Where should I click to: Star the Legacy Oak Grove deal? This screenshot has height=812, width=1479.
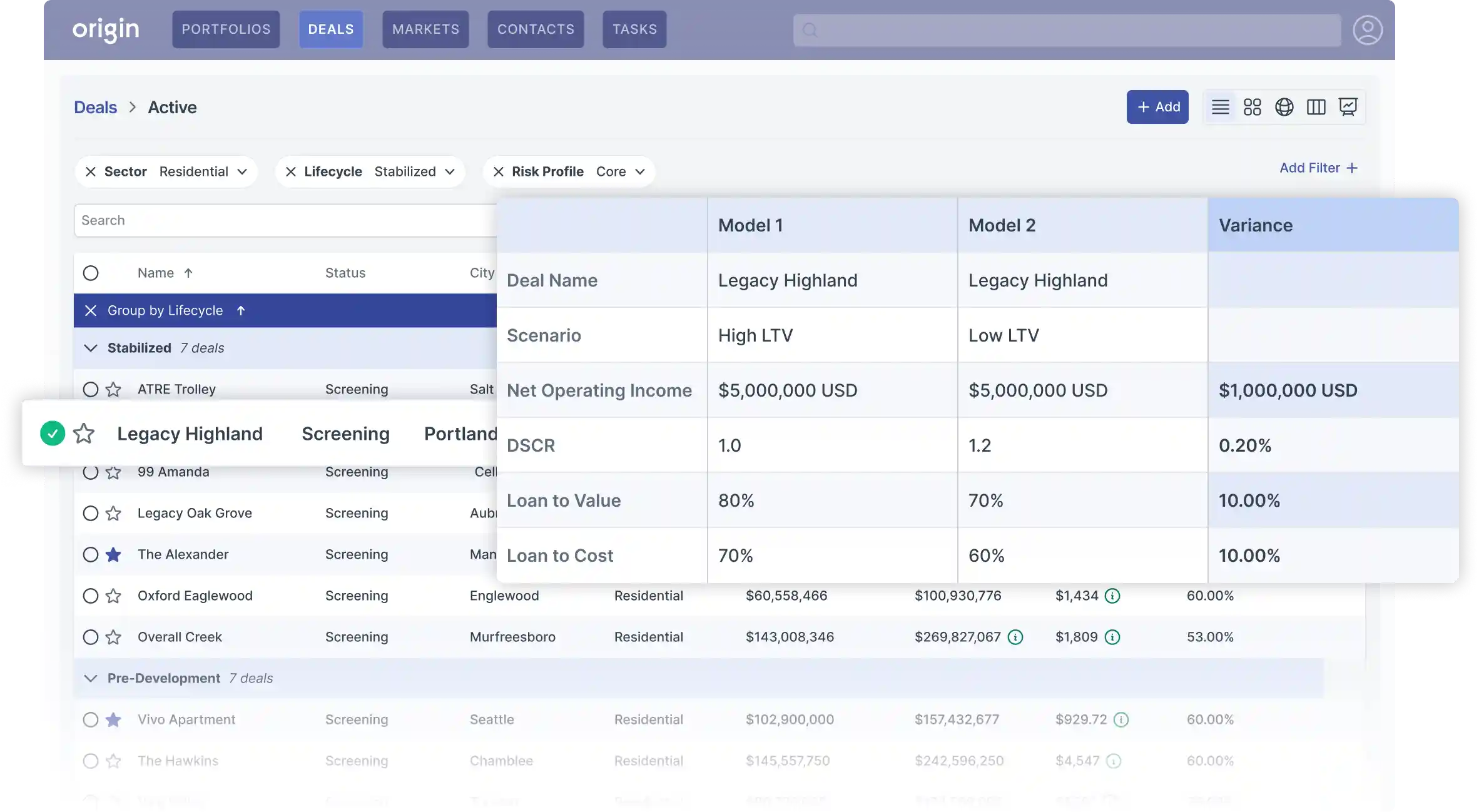(113, 513)
